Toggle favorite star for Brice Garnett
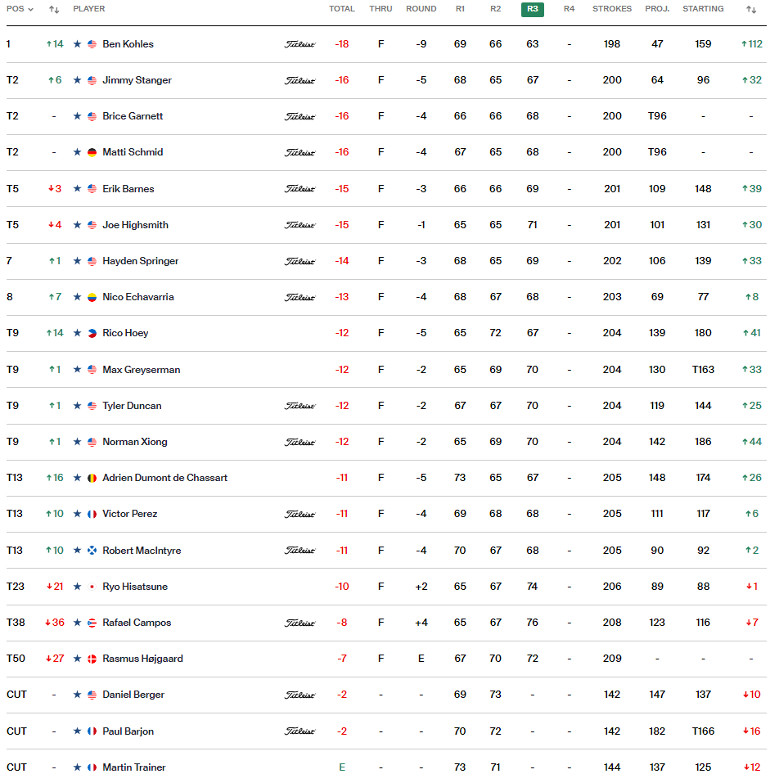770x783 pixels. click(x=77, y=116)
